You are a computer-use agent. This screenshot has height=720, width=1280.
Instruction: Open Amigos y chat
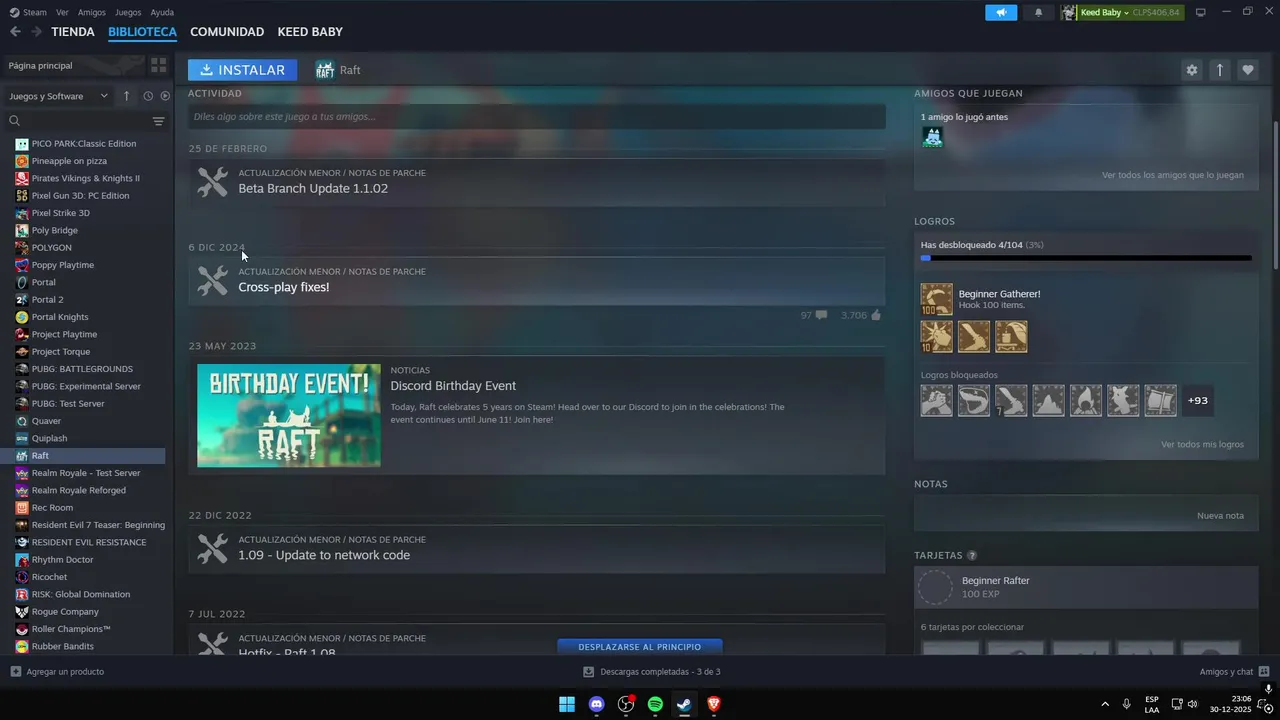[1234, 672]
